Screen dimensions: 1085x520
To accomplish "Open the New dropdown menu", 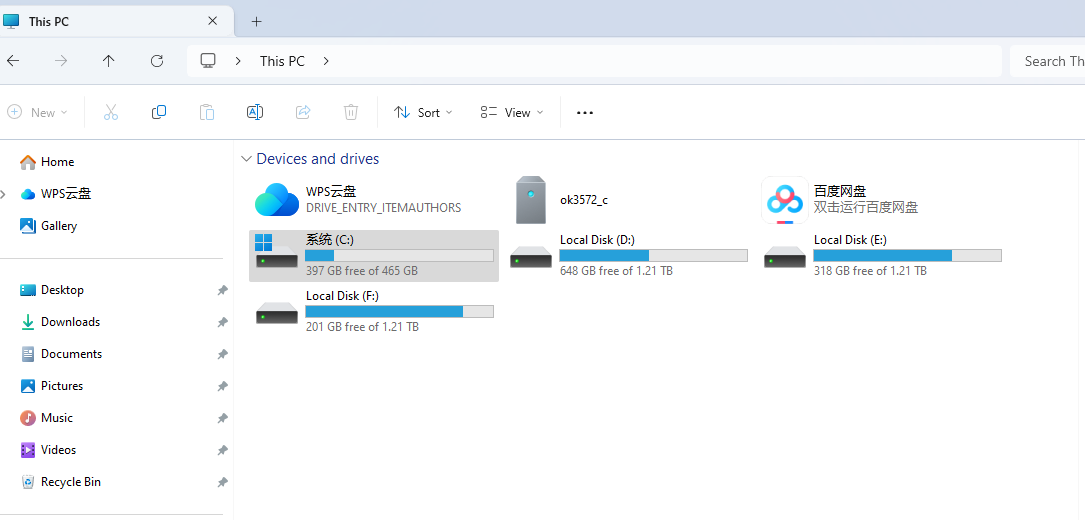I will [x=38, y=112].
